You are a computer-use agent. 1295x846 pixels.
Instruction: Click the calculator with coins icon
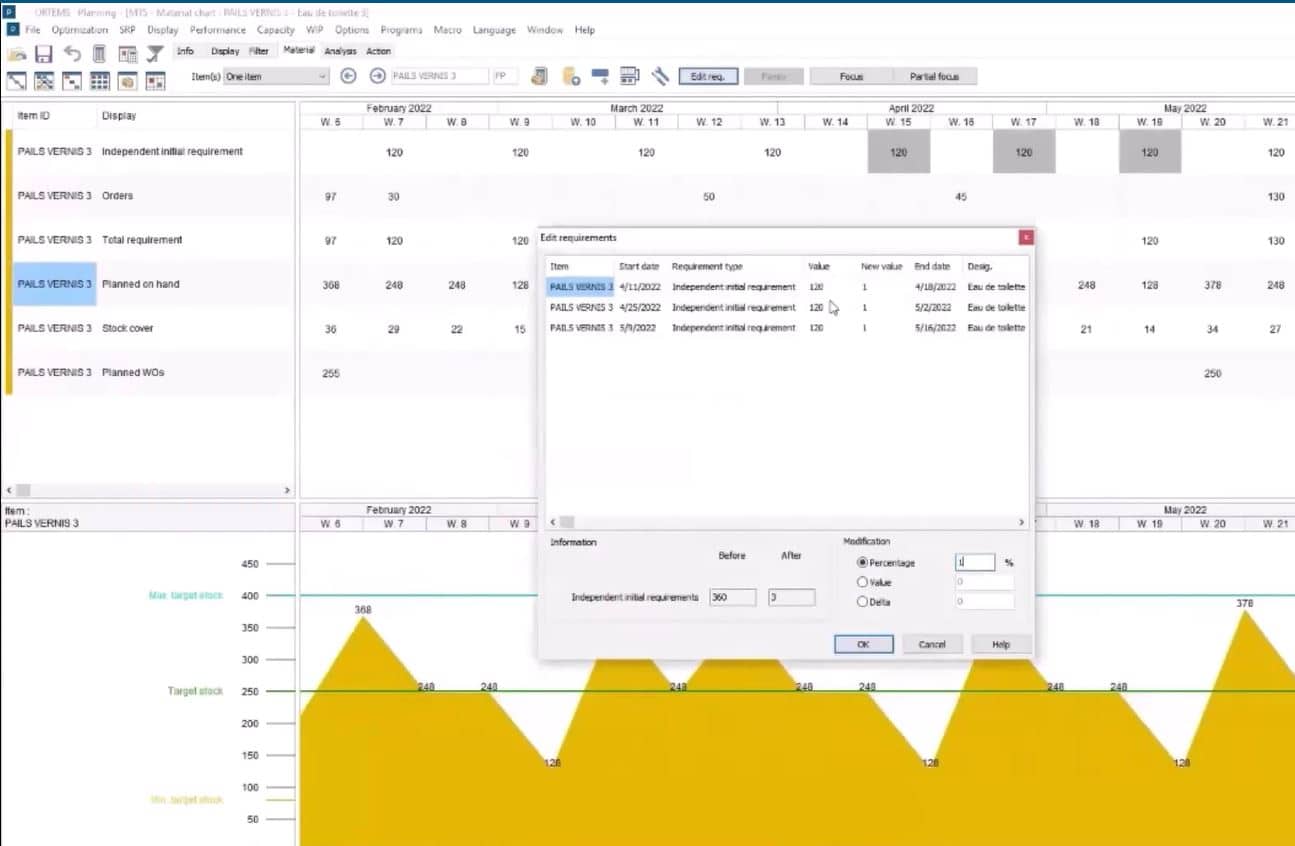tap(540, 76)
